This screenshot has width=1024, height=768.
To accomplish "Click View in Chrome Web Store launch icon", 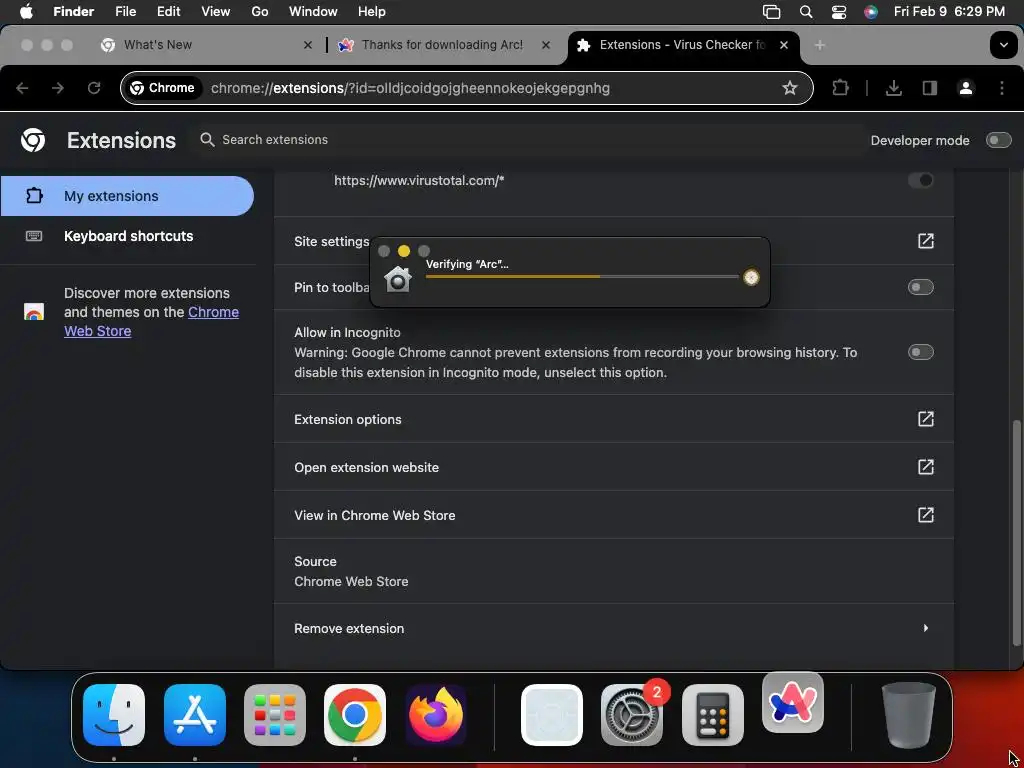I will tap(926, 515).
